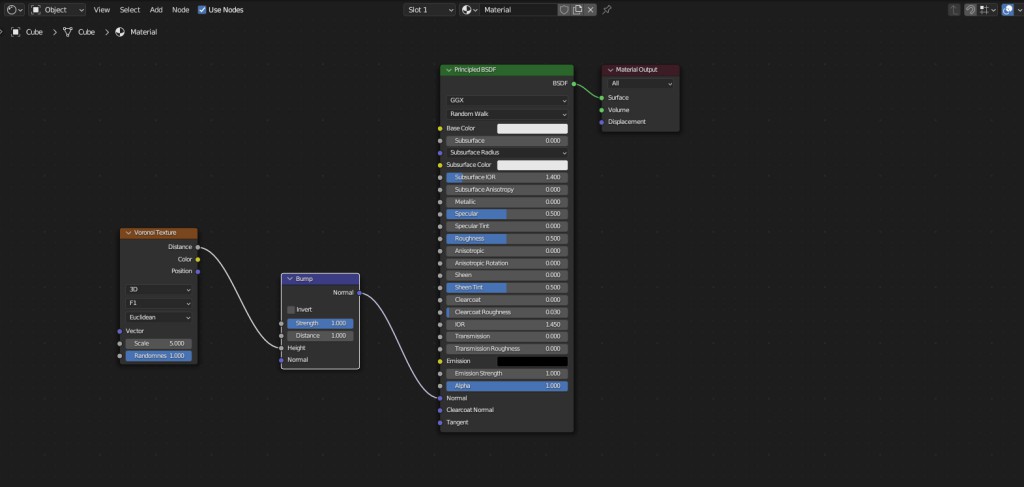Open the Euclidean distance metric dropdown

pyautogui.click(x=159, y=317)
